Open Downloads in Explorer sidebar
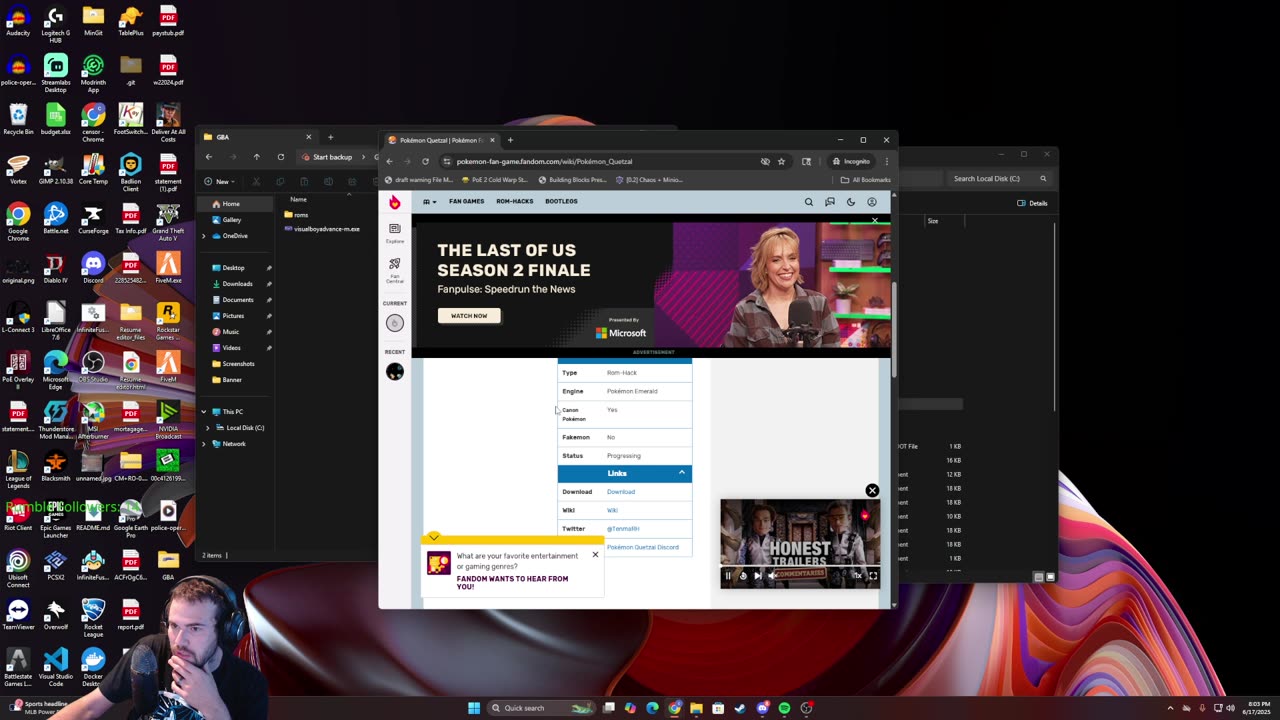This screenshot has height=720, width=1280. pos(237,284)
